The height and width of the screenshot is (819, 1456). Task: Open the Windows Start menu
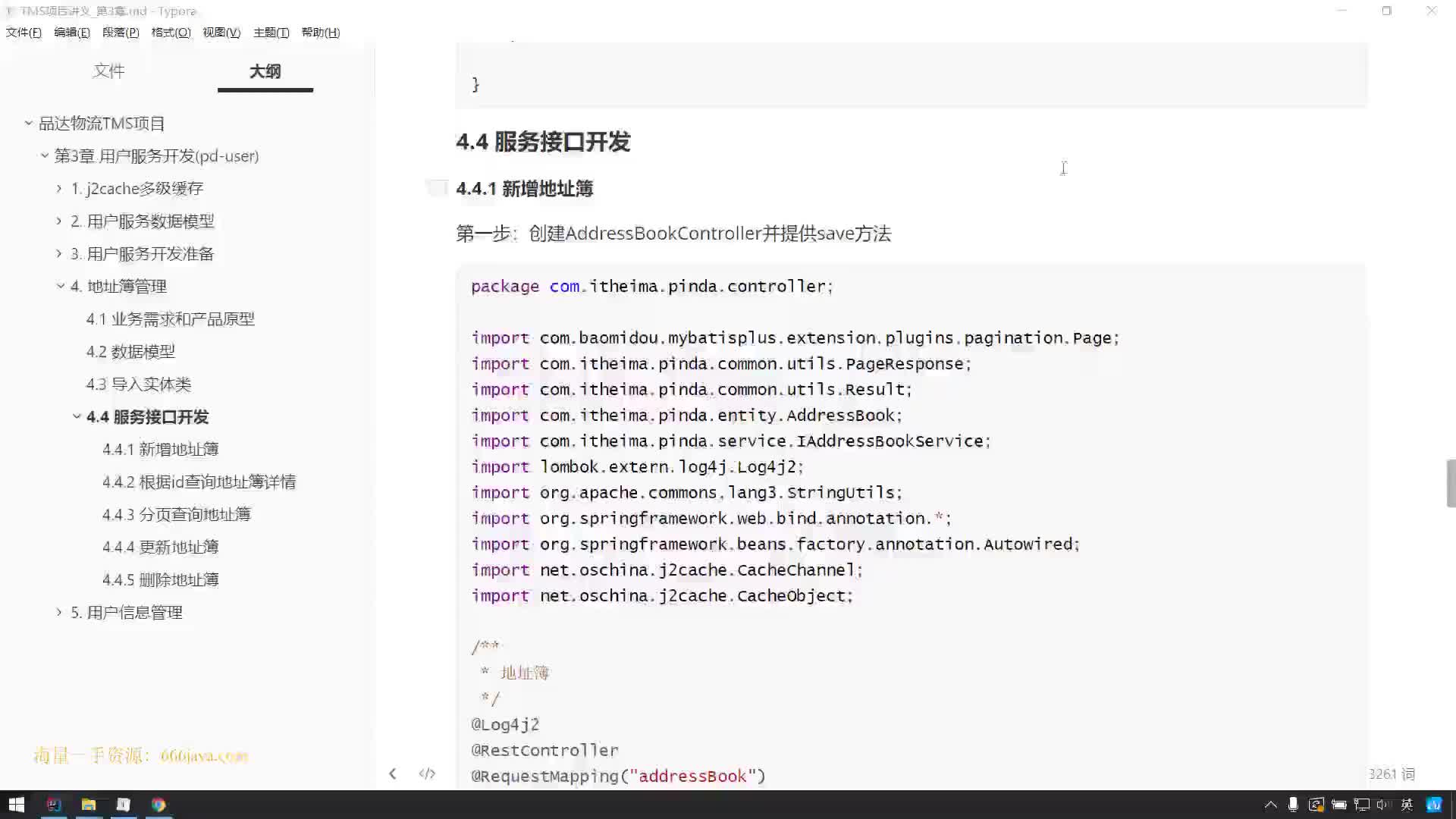16,805
